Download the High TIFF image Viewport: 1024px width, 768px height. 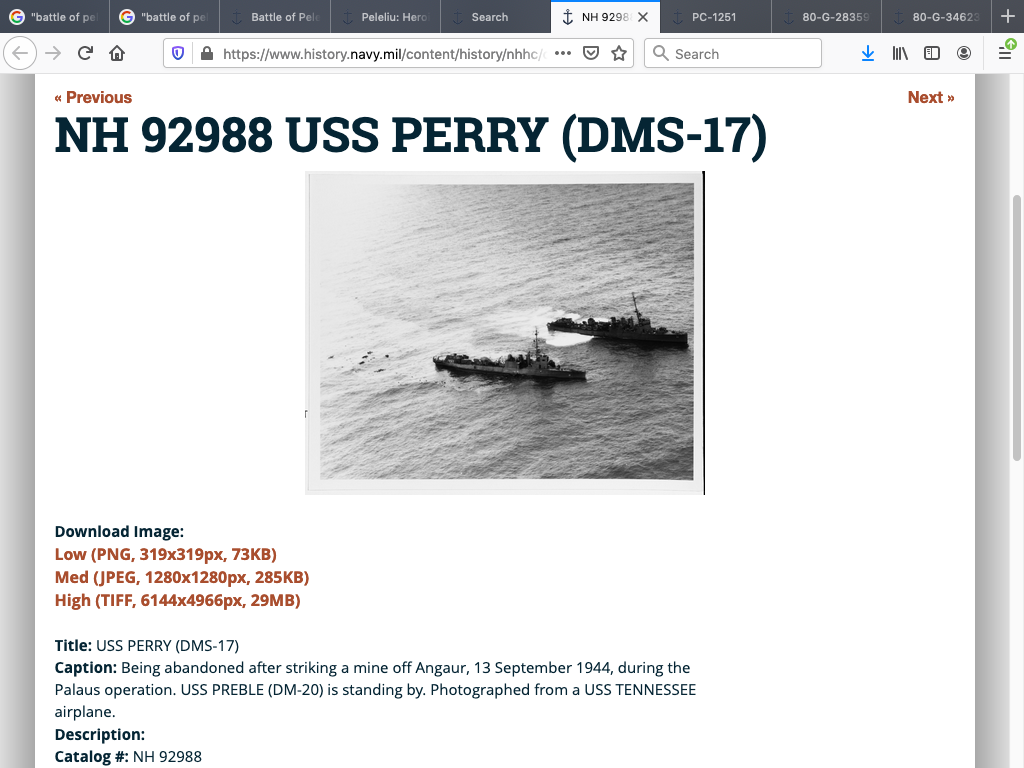click(x=177, y=600)
